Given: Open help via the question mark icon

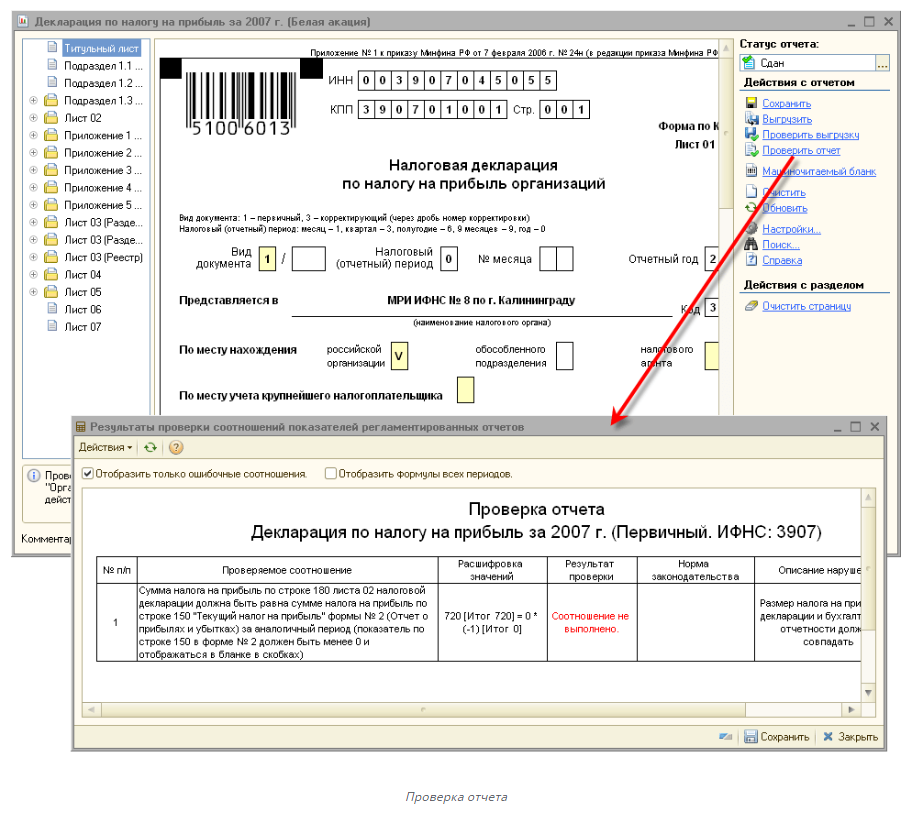Looking at the screenshot, I should pos(176,448).
